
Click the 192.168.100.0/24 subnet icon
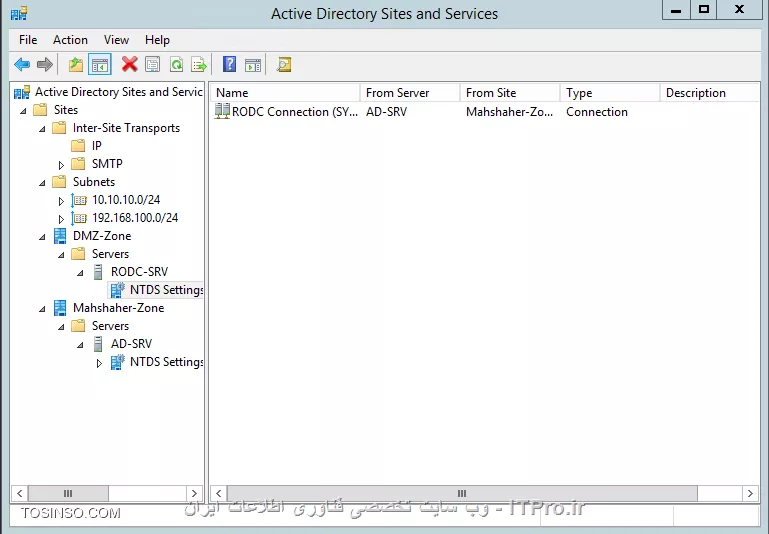pos(79,218)
